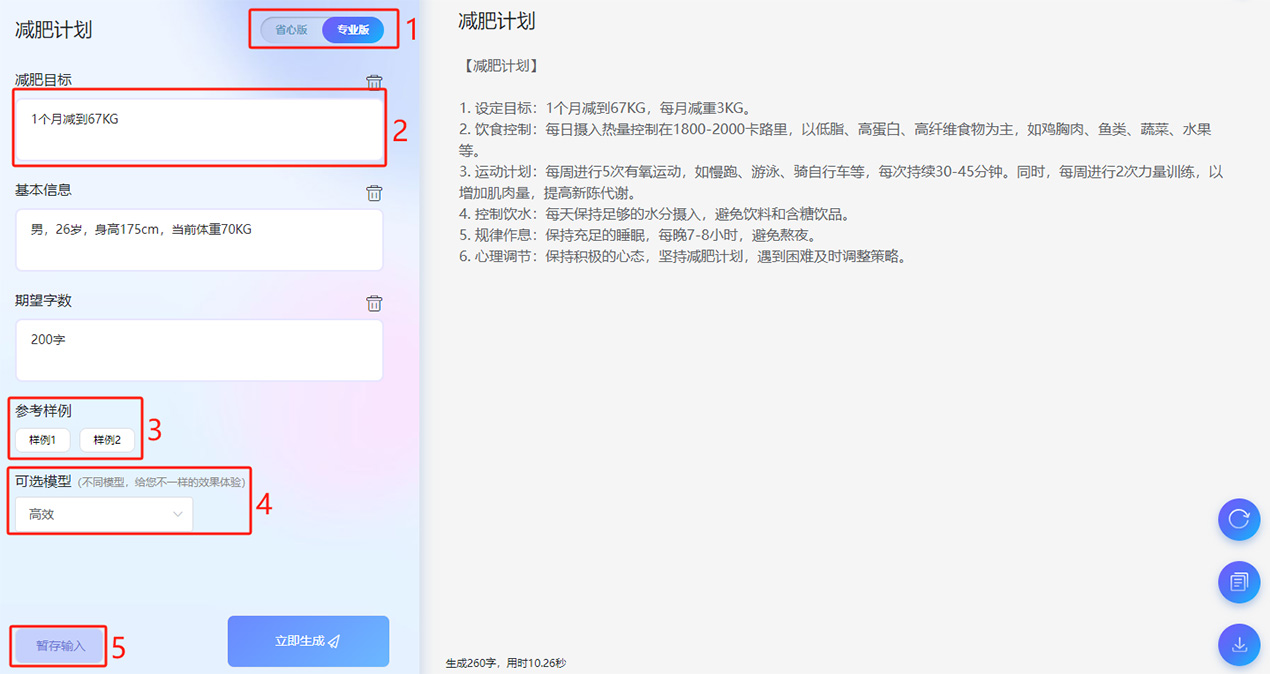Screen dimensions: 1270x674
Task: Delete 减肥目标 content using its trash icon
Action: tap(374, 82)
